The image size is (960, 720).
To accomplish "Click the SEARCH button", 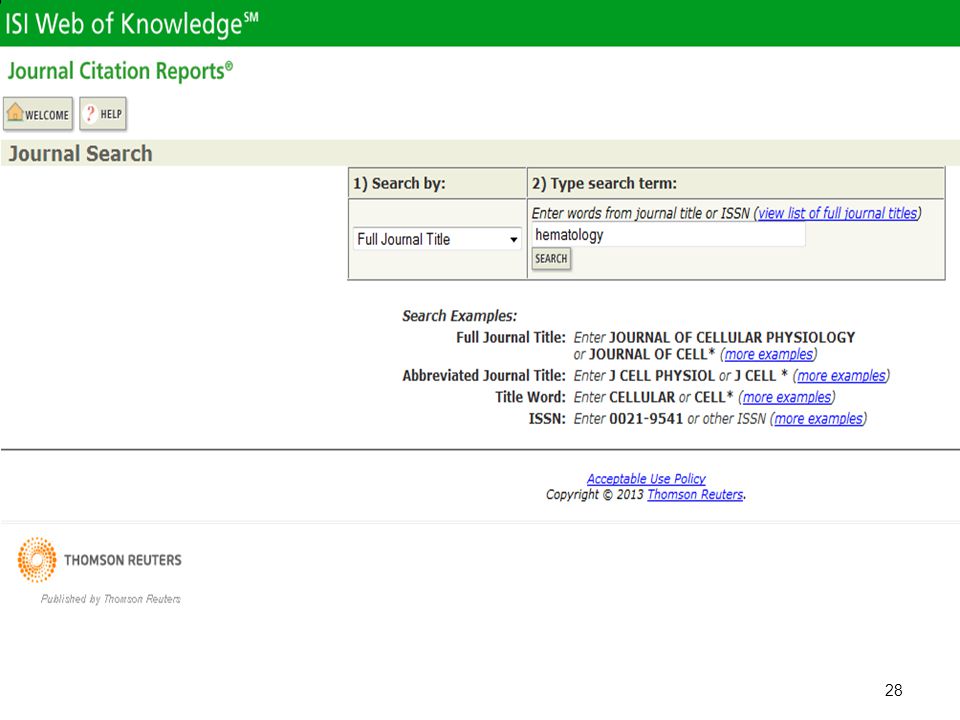I will coord(551,259).
